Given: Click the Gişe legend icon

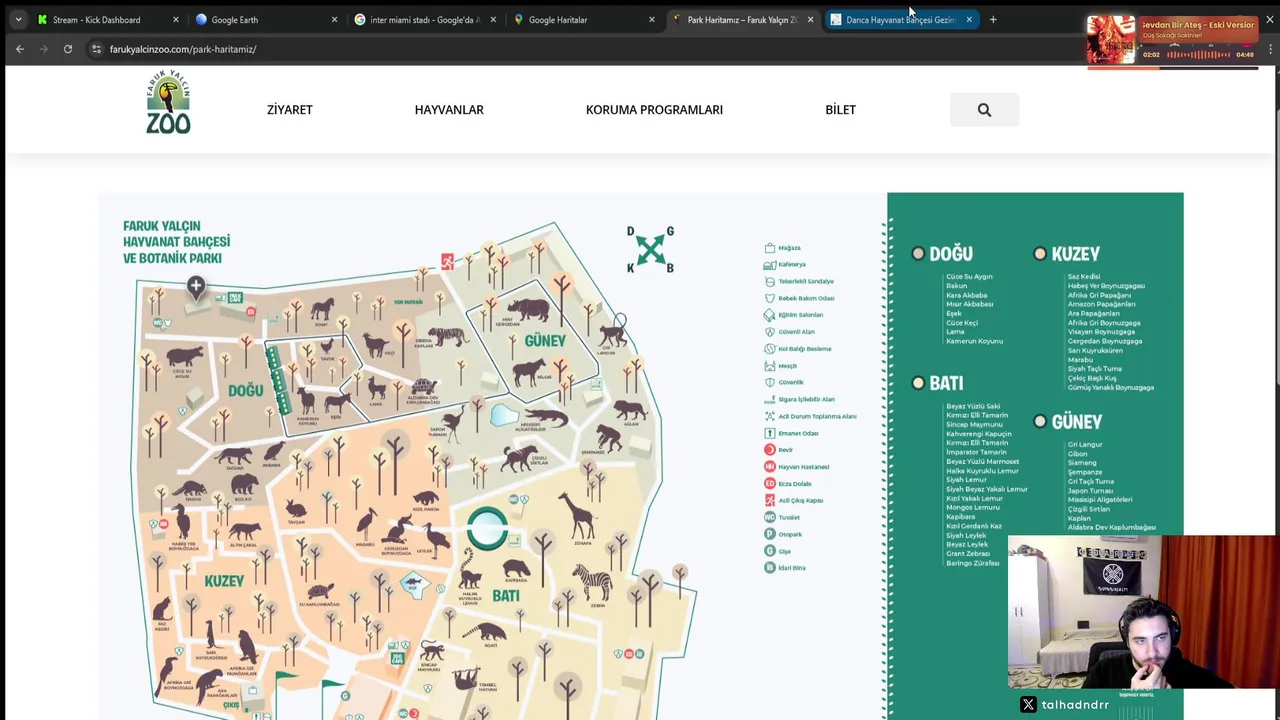Looking at the screenshot, I should 770,551.
